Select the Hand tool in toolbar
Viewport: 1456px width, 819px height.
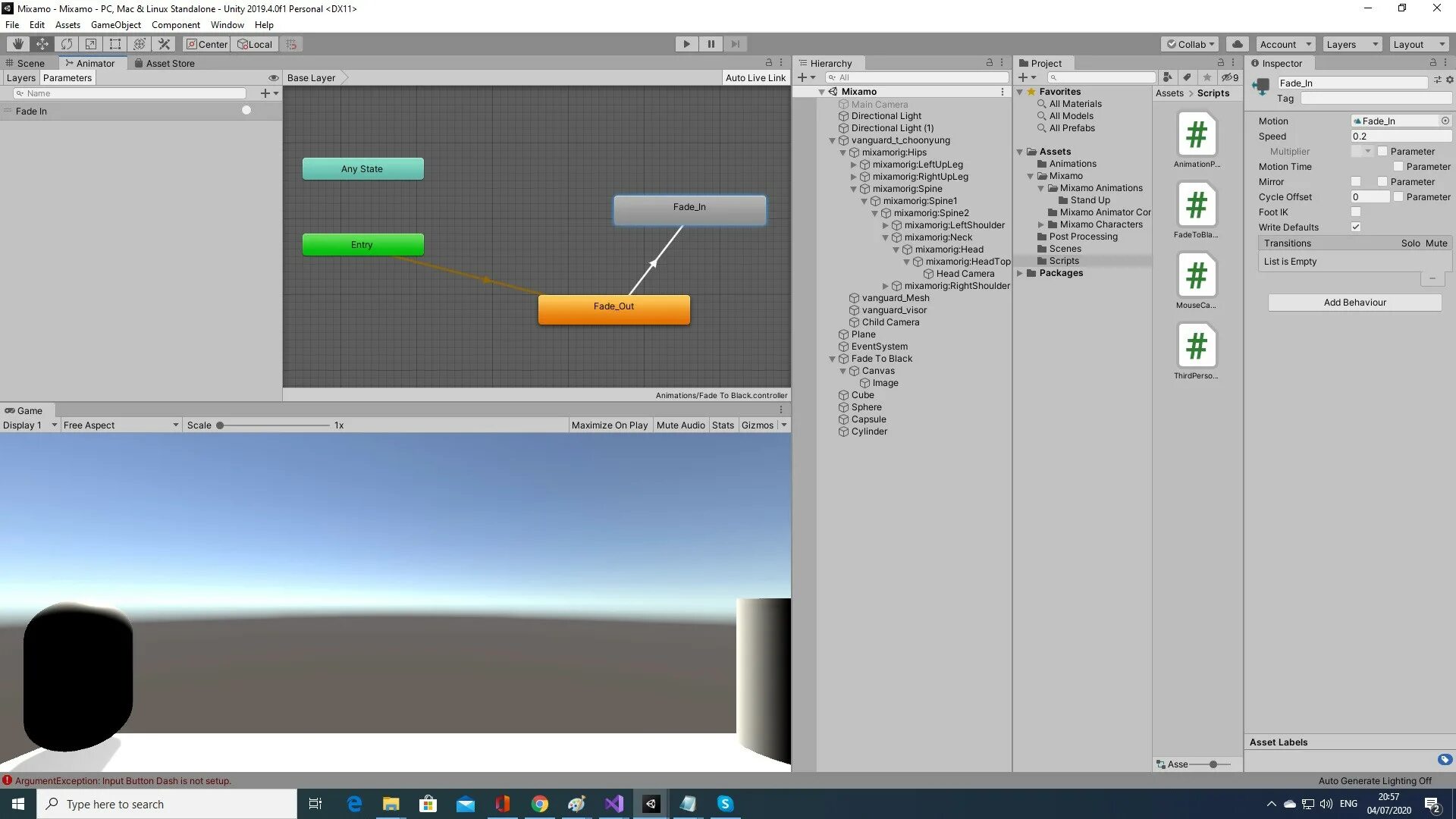coord(18,44)
